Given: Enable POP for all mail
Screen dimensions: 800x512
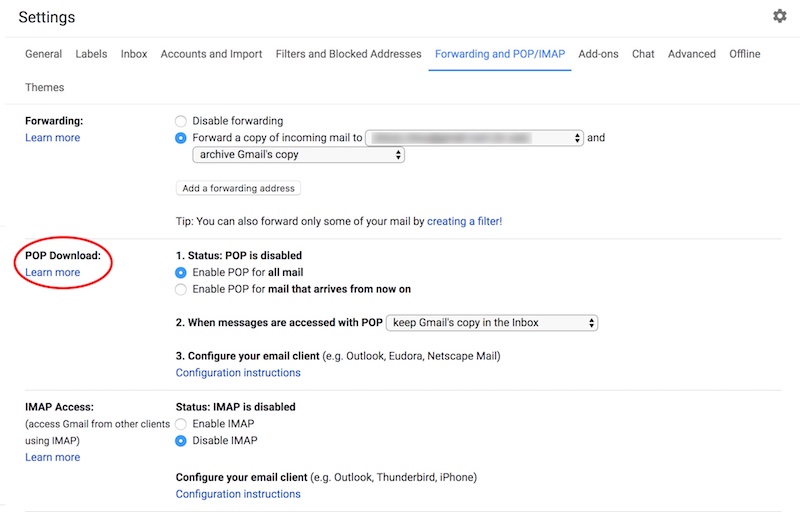Looking at the screenshot, I should [181, 272].
